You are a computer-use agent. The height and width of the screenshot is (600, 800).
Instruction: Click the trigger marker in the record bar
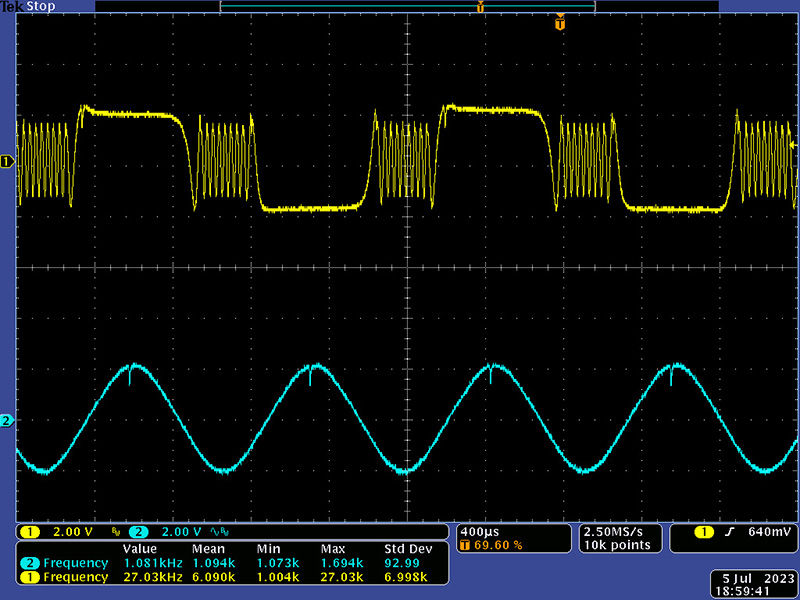point(480,7)
